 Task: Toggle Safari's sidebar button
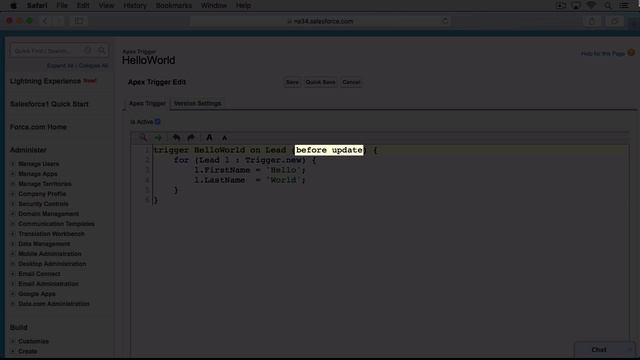click(79, 21)
